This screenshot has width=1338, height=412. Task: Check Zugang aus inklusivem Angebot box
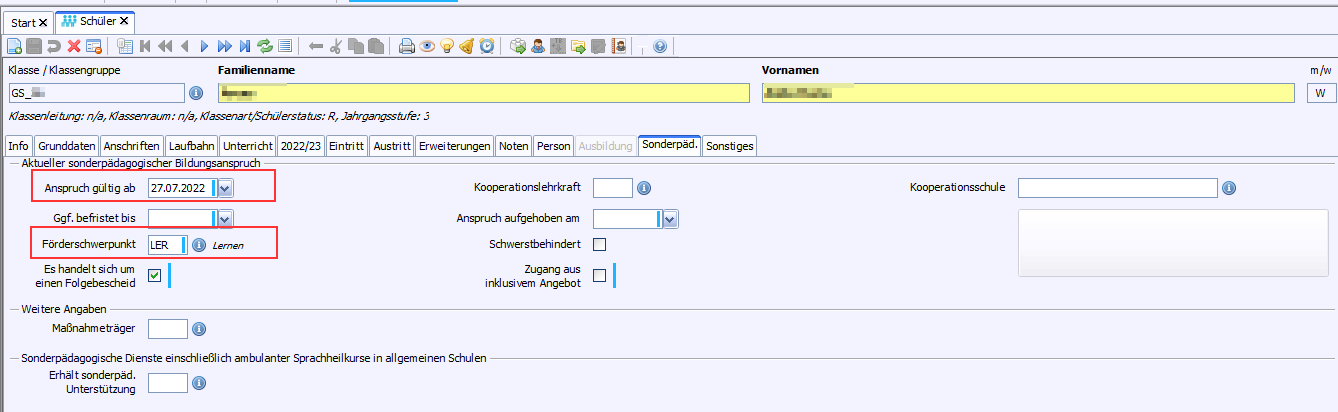click(600, 276)
